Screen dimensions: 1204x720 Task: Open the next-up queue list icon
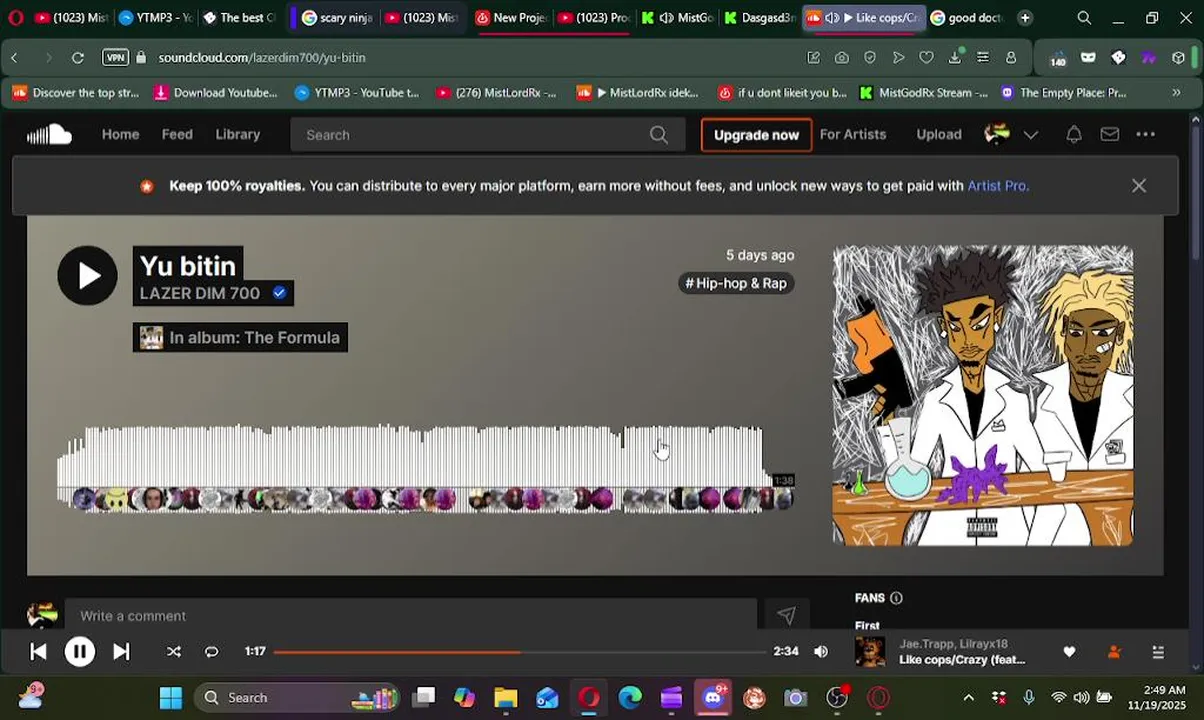tap(1158, 652)
